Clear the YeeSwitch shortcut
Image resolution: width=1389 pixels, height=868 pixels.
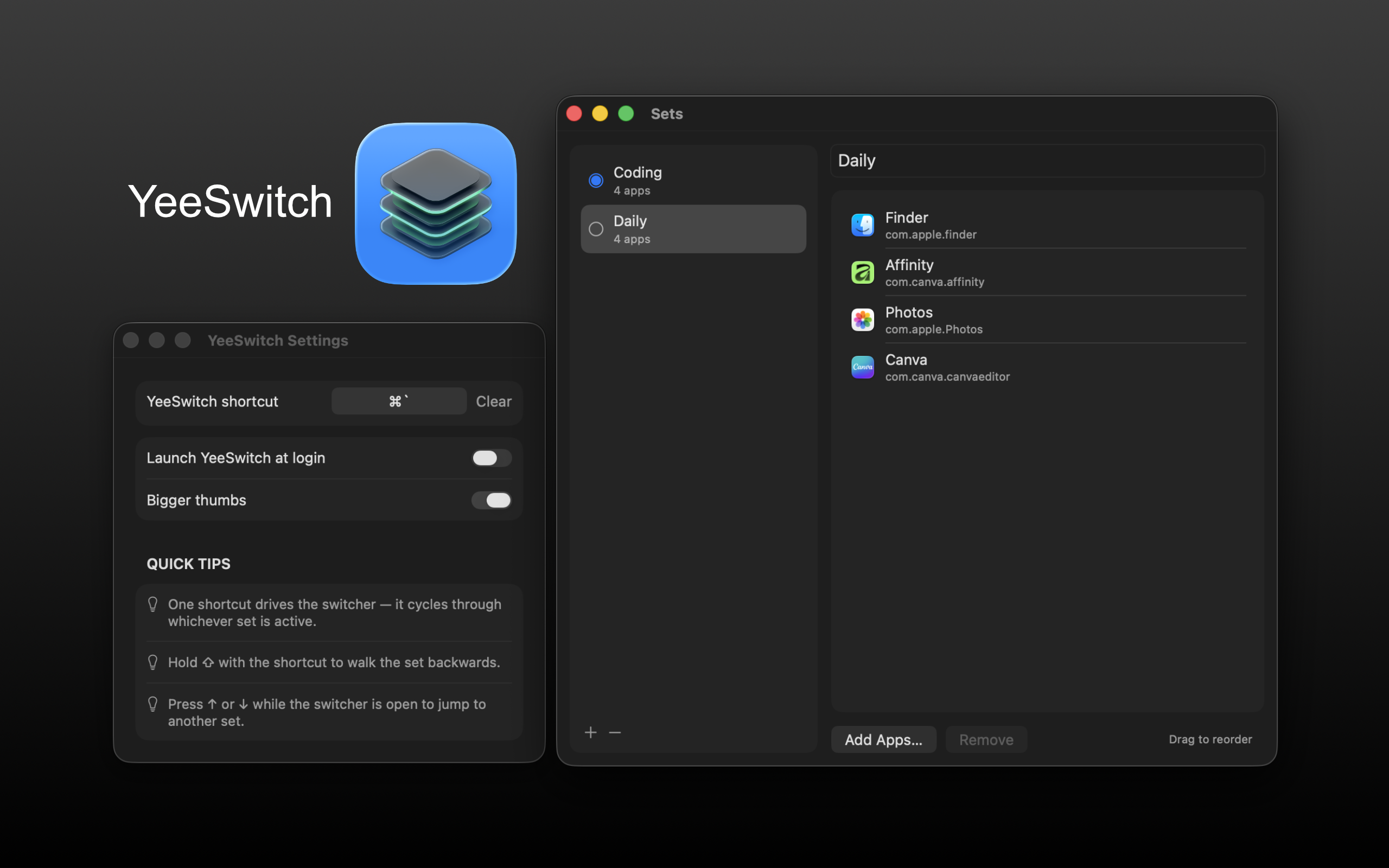(494, 401)
